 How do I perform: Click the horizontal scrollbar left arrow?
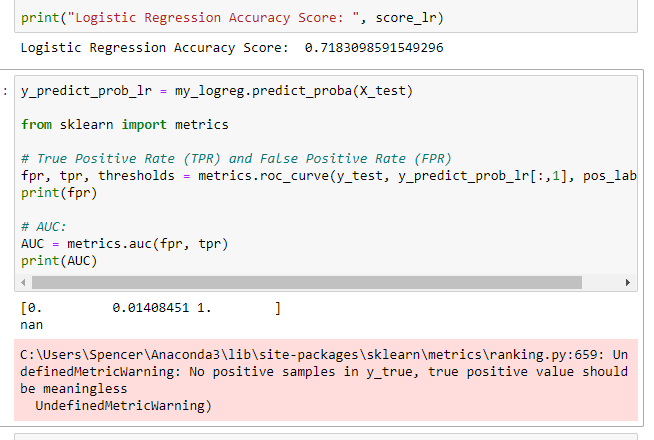(26, 283)
